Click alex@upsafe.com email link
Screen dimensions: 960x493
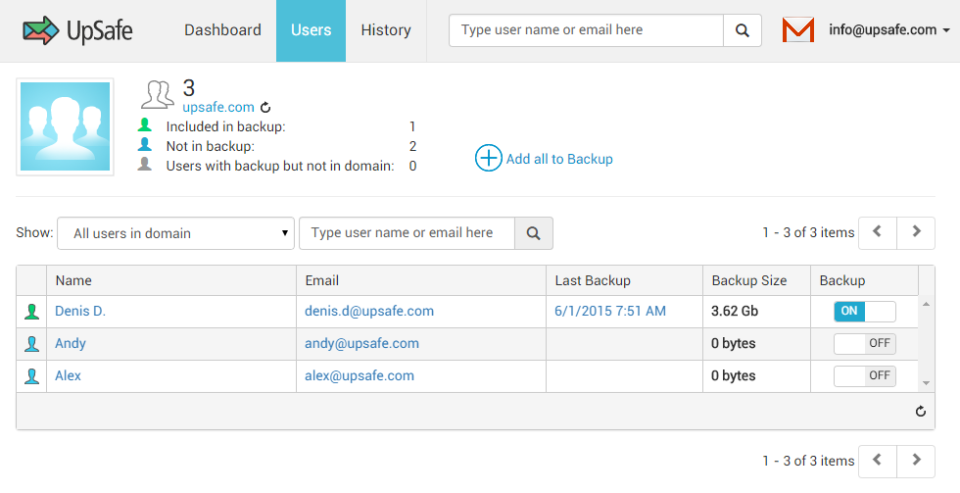pos(359,375)
